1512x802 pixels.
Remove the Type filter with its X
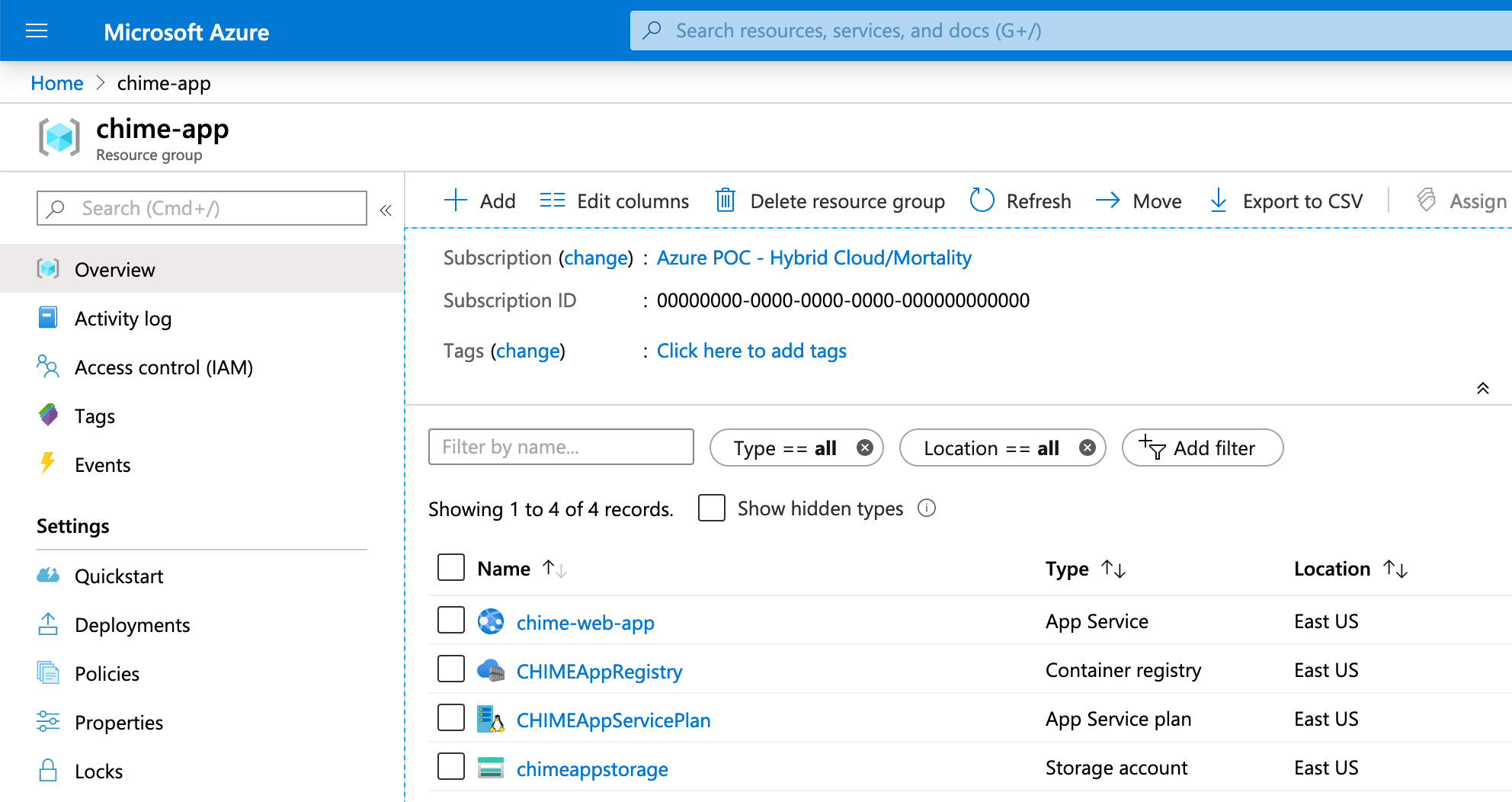pyautogui.click(x=865, y=448)
